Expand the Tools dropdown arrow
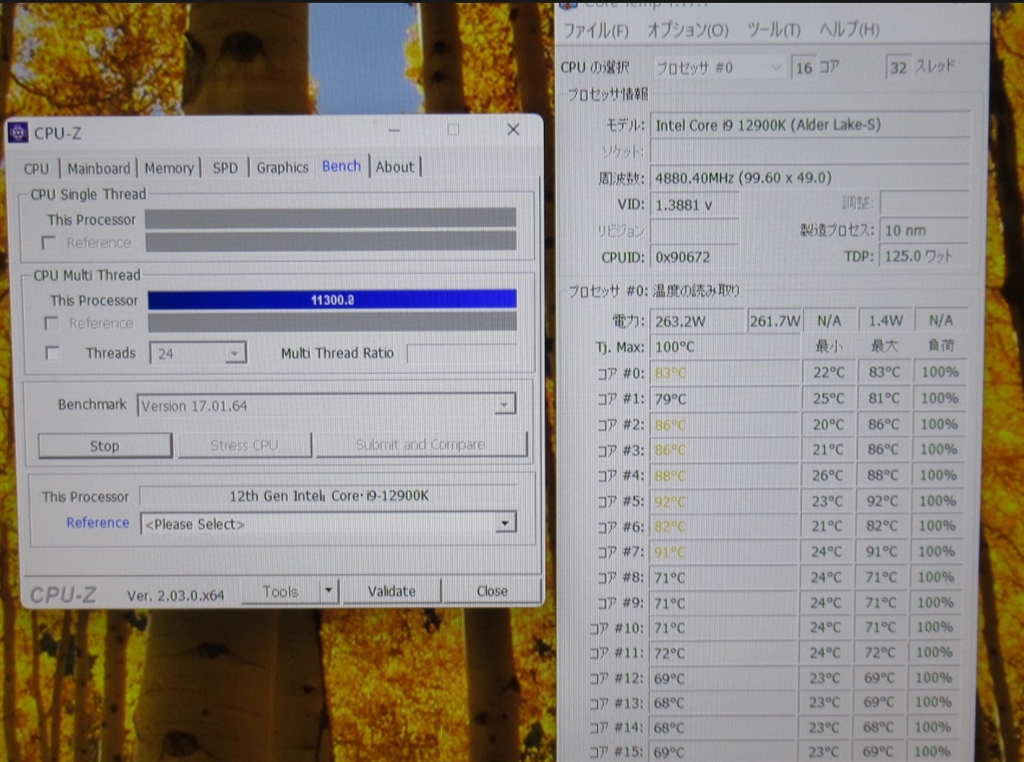1024x762 pixels. [x=328, y=591]
